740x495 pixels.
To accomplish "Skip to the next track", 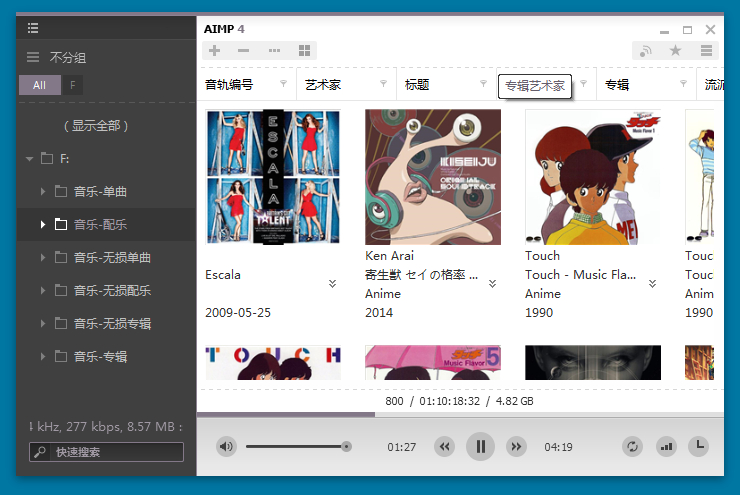I will click(x=516, y=446).
